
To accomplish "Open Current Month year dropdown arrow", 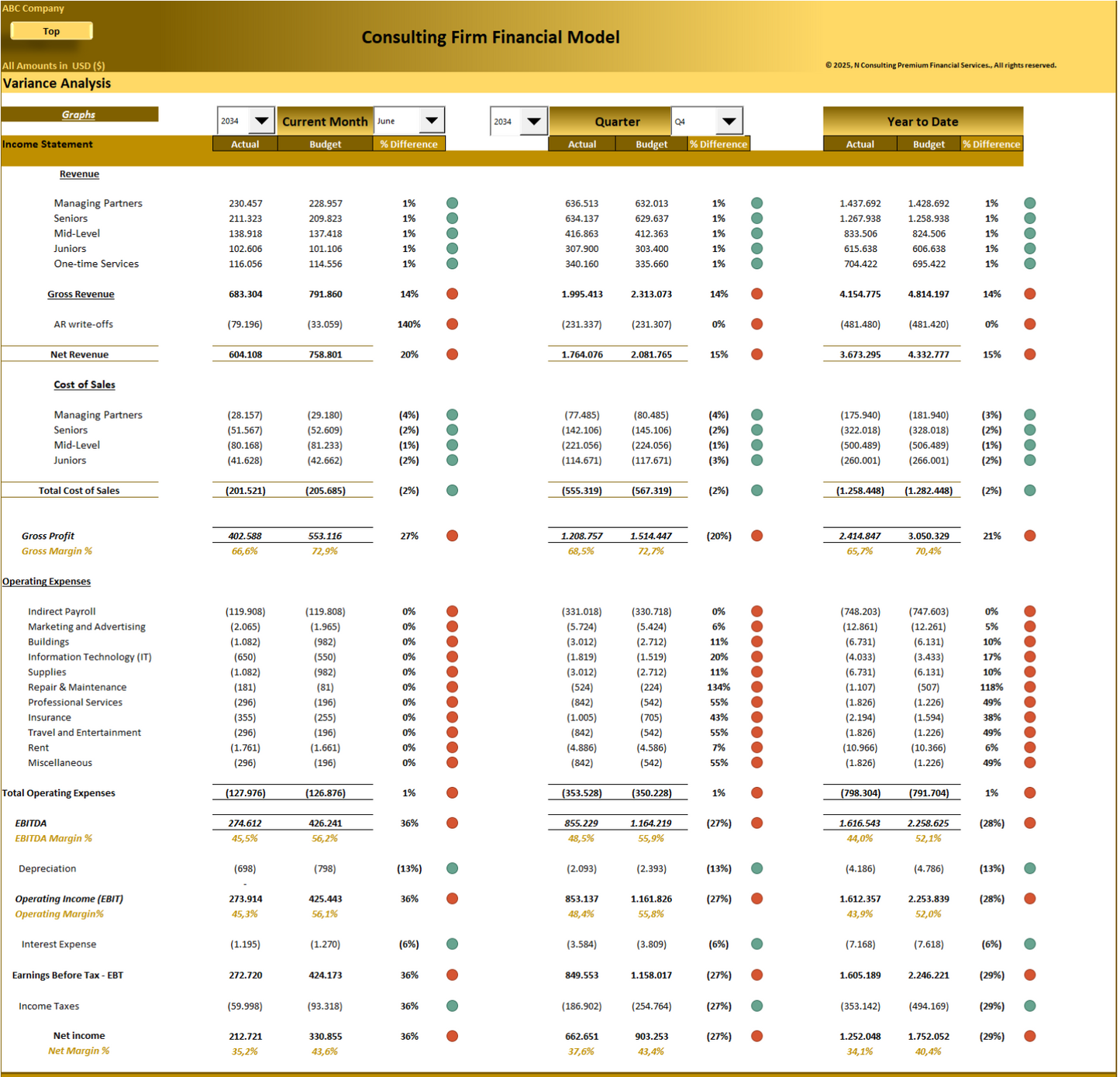I will 262,121.
